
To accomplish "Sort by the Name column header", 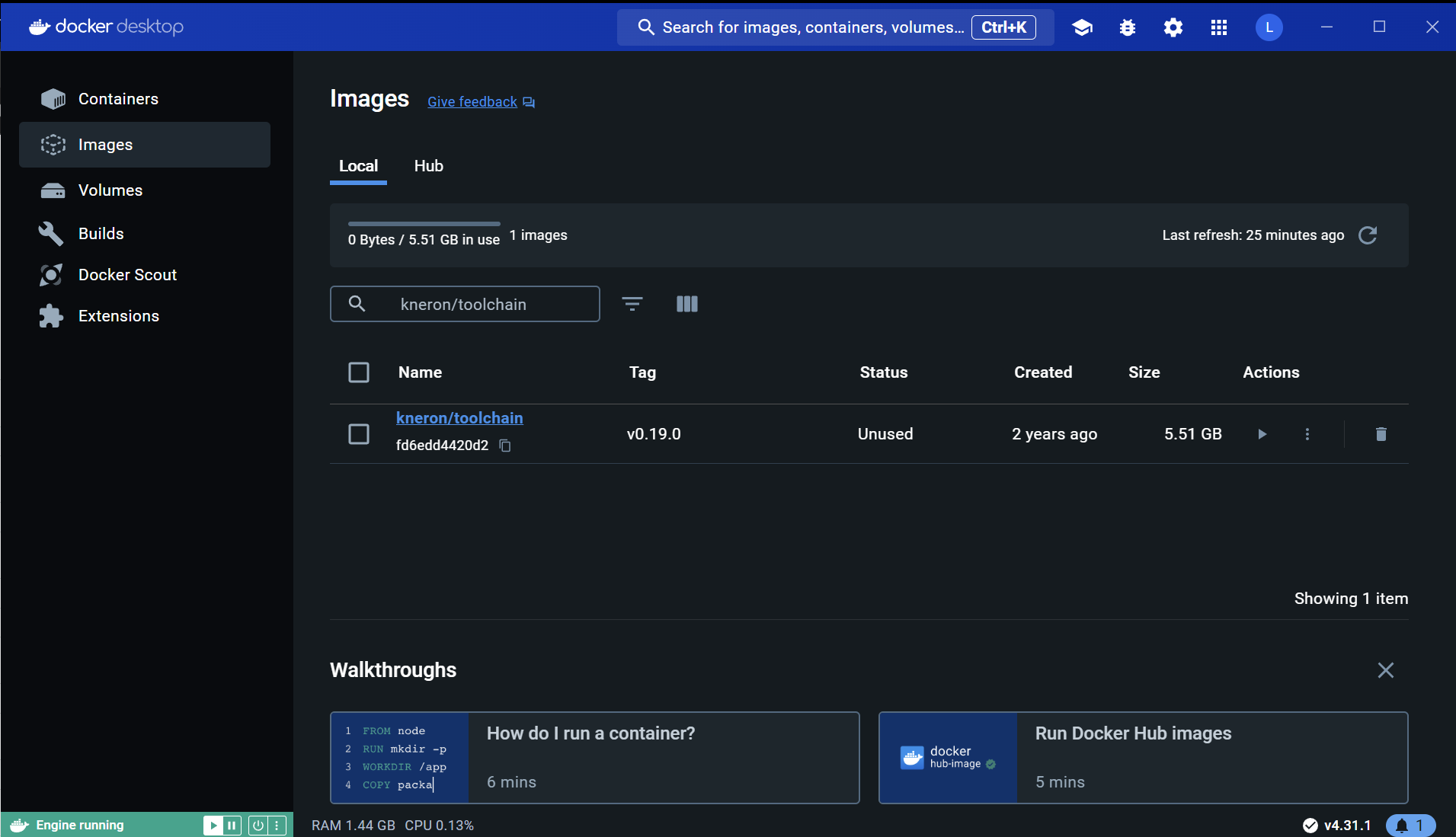I will pyautogui.click(x=420, y=372).
